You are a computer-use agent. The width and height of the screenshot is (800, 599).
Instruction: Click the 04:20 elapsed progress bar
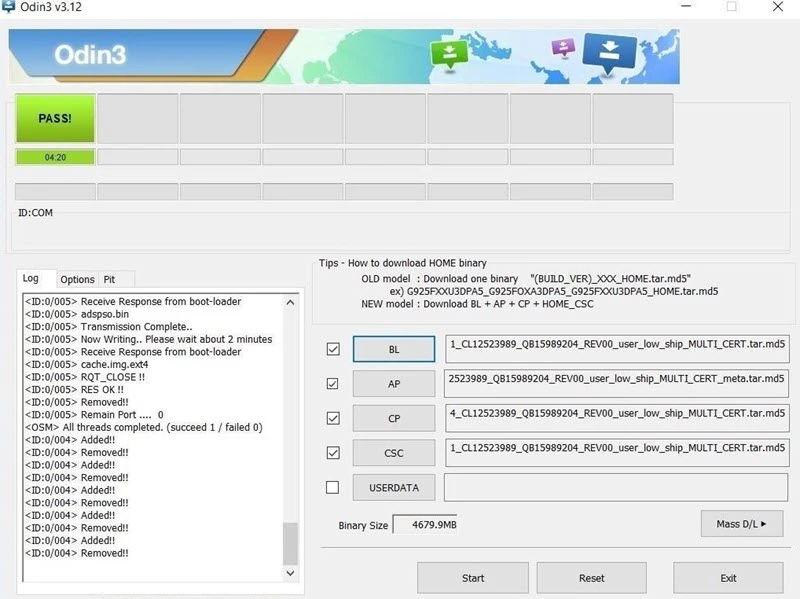(x=55, y=157)
